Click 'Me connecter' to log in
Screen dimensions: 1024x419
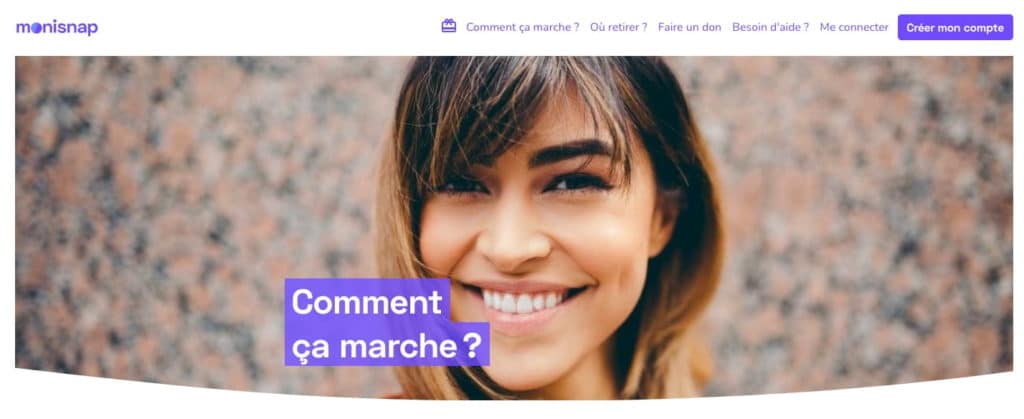coord(854,27)
